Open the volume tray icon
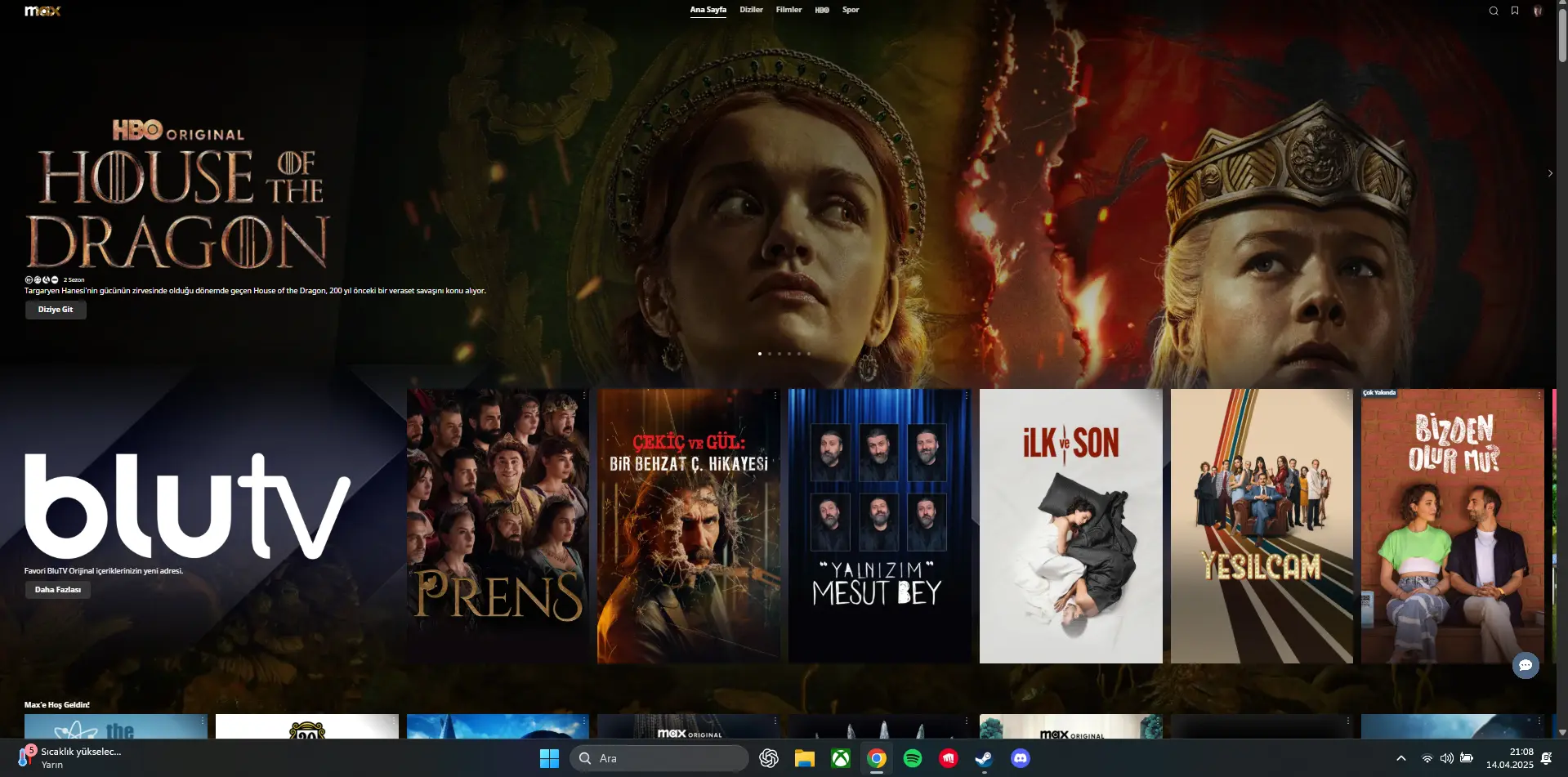 1446,758
